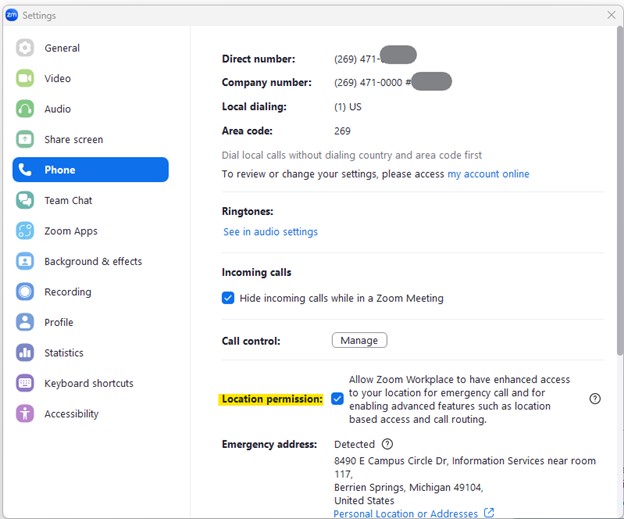The image size is (624, 519).
Task: Click 'See in audio settings' link
Action: [270, 232]
